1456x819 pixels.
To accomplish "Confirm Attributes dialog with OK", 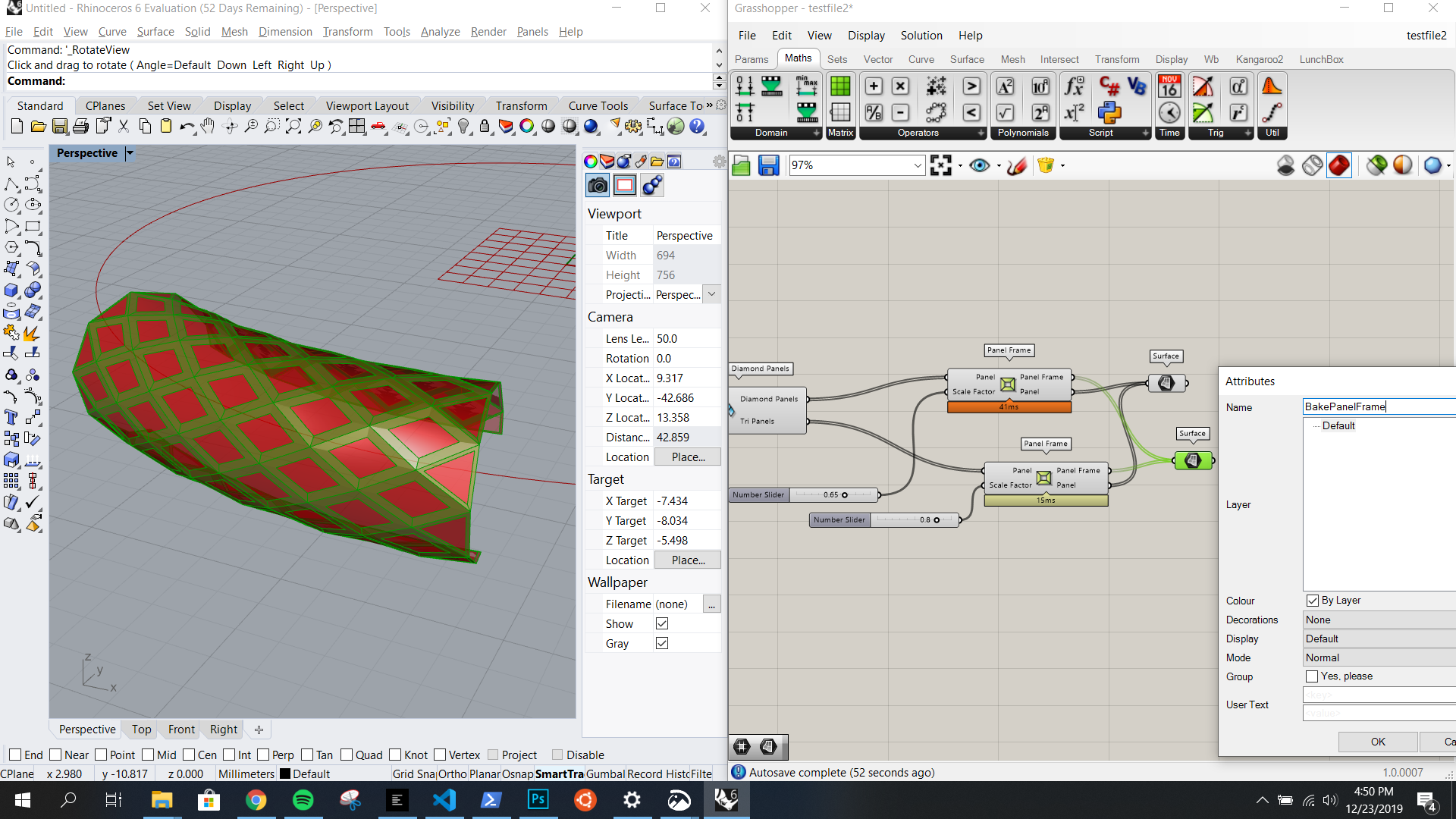I will (1378, 742).
